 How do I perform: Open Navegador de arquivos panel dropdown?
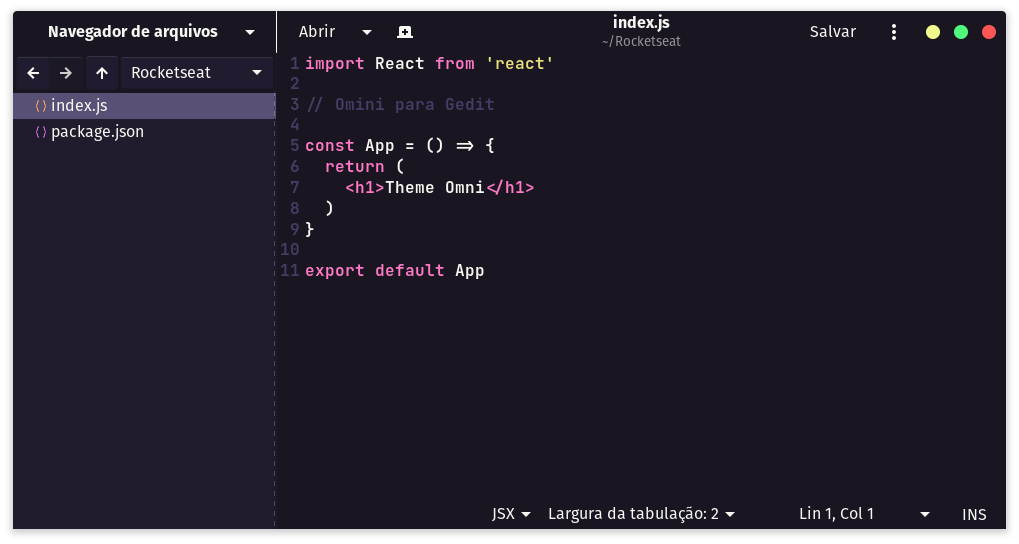tap(250, 32)
